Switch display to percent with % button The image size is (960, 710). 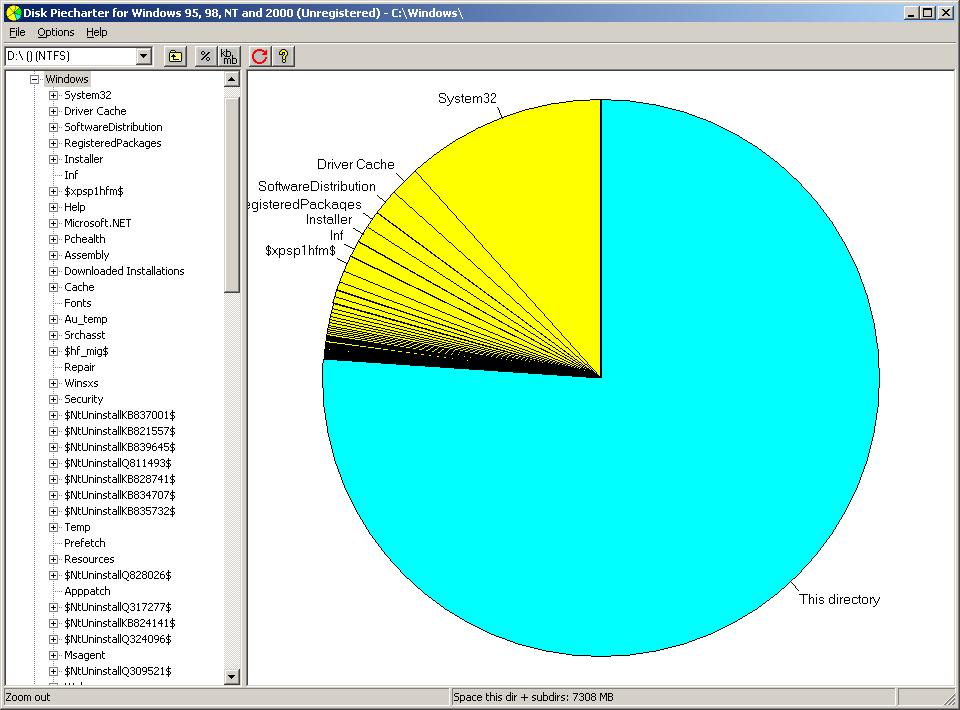205,56
